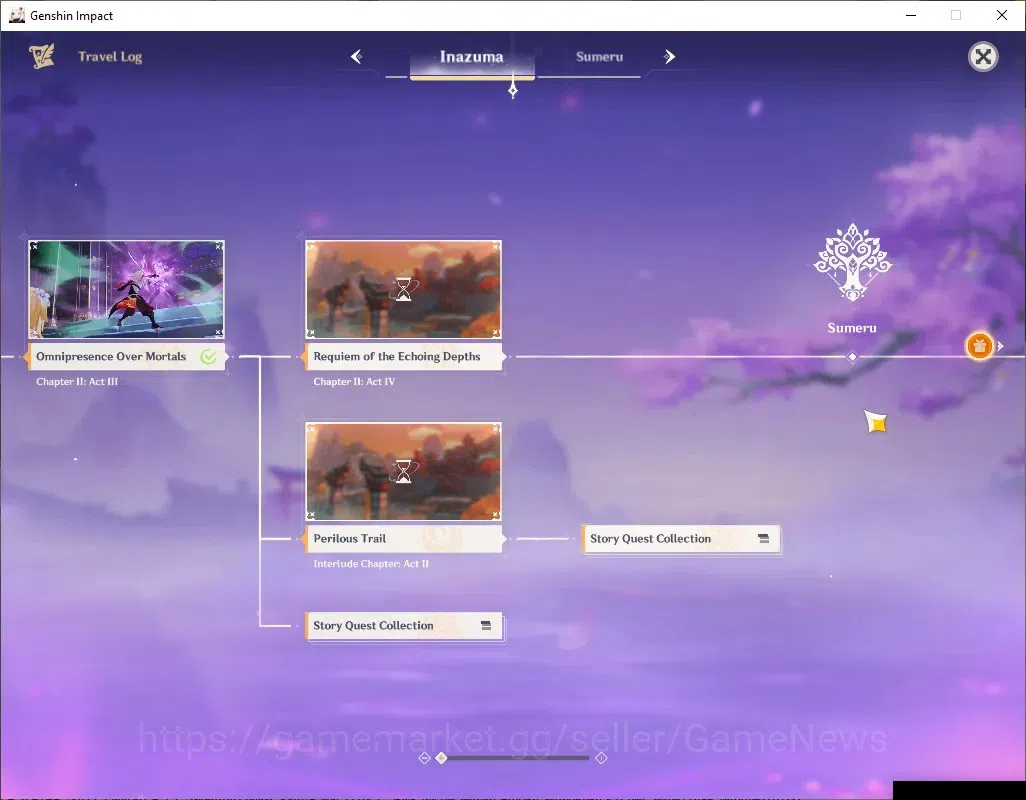This screenshot has height=800, width=1026.
Task: Go to previous region with left arrow
Action: click(357, 57)
